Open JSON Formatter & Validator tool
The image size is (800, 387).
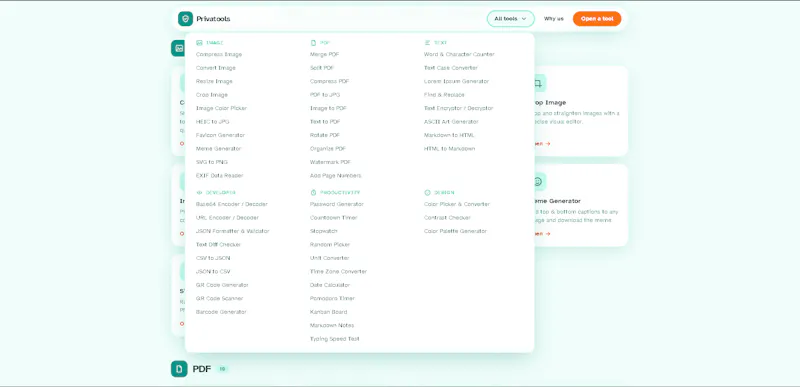pos(233,231)
